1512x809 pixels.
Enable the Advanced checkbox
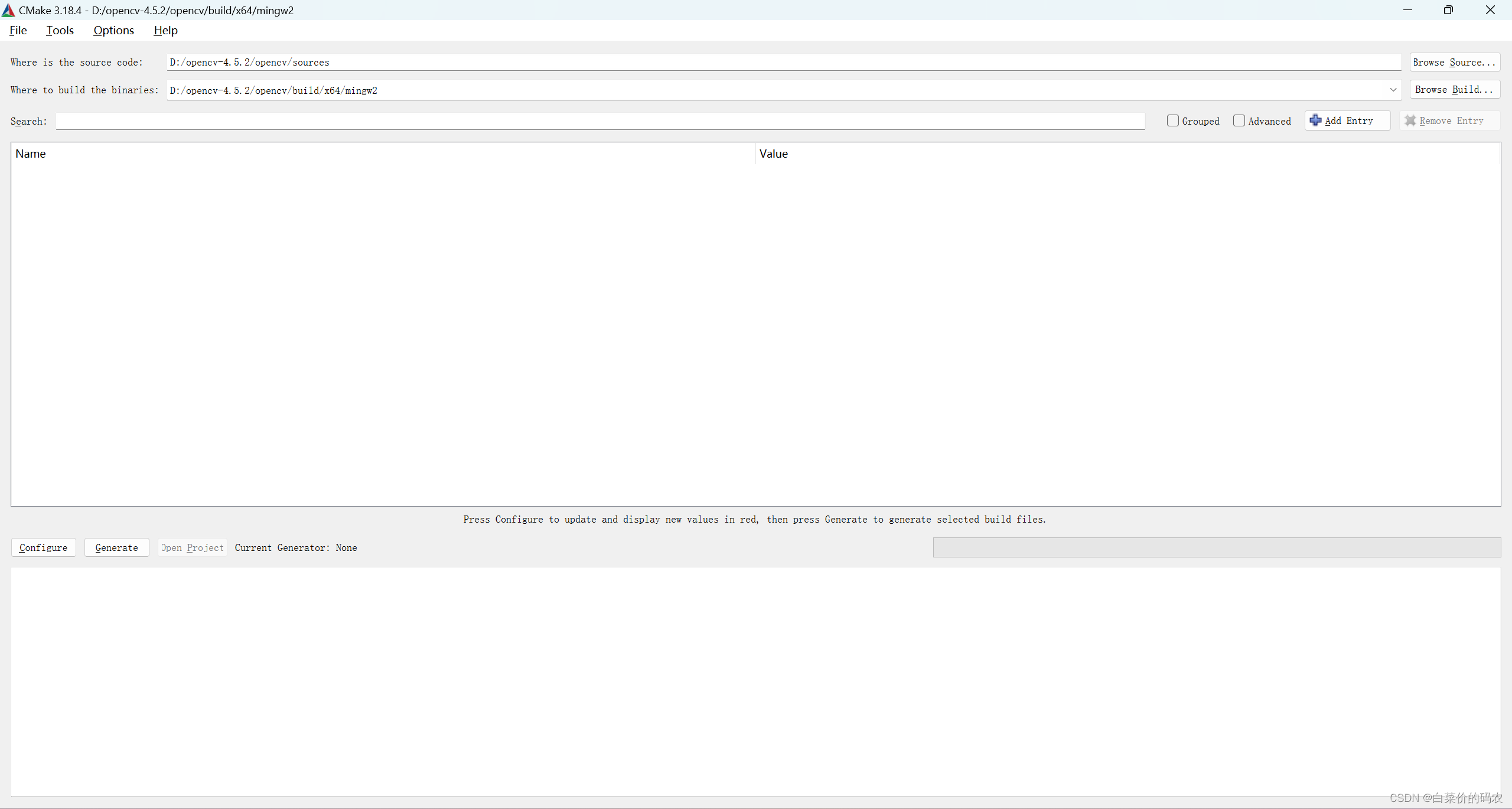(x=1239, y=120)
